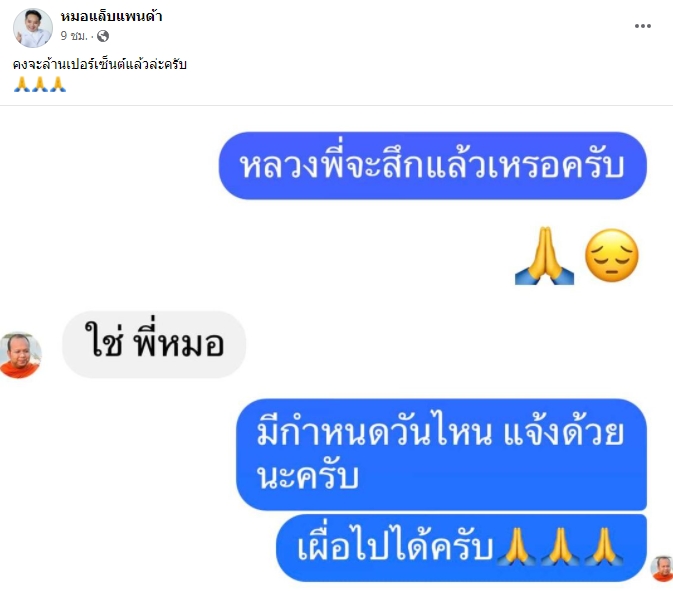
Task: Click the first praying emoji in เผื่อไปได้ครับ bubble
Action: (x=516, y=546)
